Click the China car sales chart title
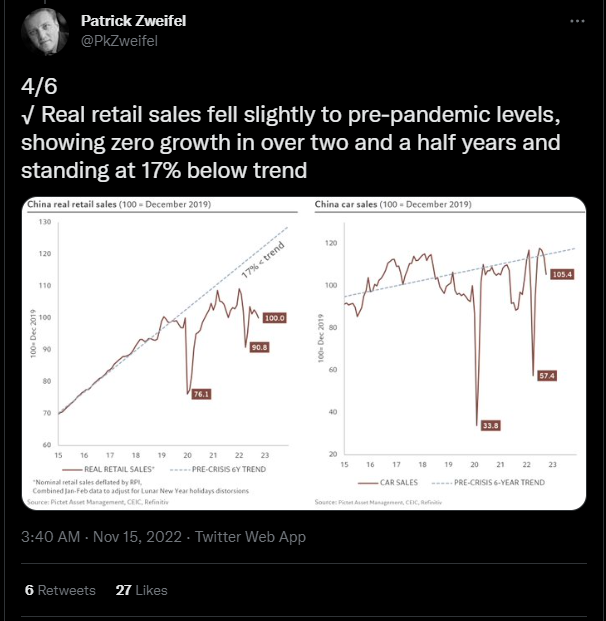The image size is (606, 621). [x=393, y=204]
